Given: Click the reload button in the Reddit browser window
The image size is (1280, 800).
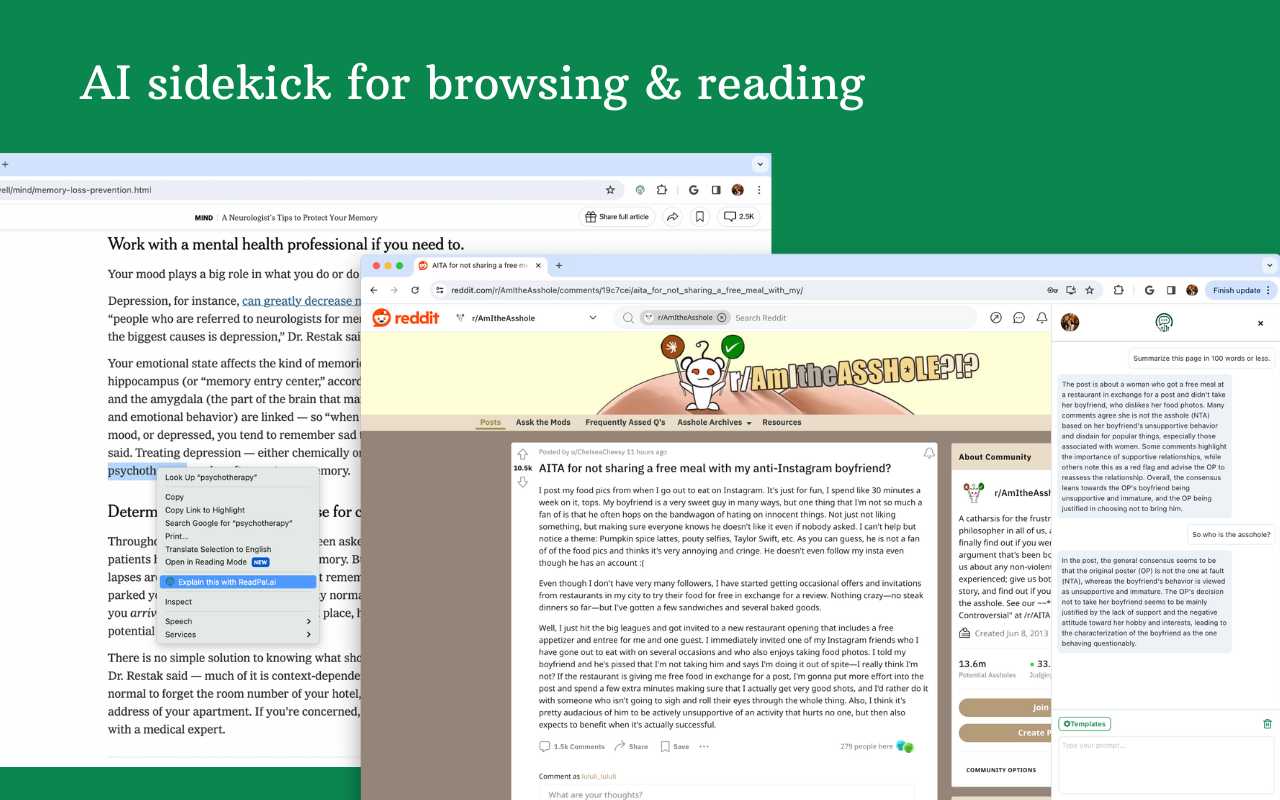Looking at the screenshot, I should click(x=415, y=290).
